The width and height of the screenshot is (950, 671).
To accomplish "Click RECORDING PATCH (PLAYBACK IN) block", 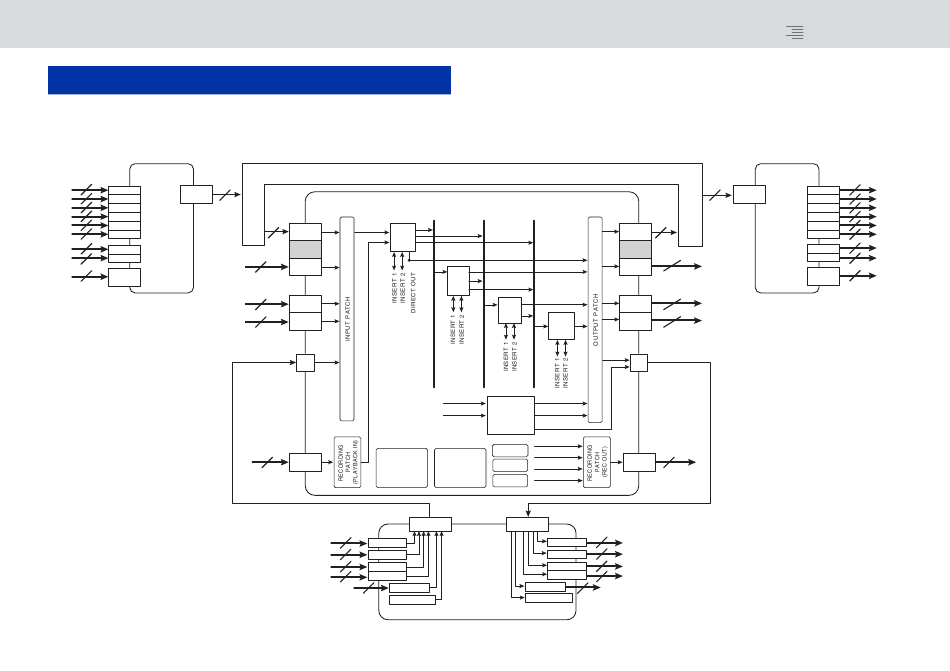I will coord(348,462).
